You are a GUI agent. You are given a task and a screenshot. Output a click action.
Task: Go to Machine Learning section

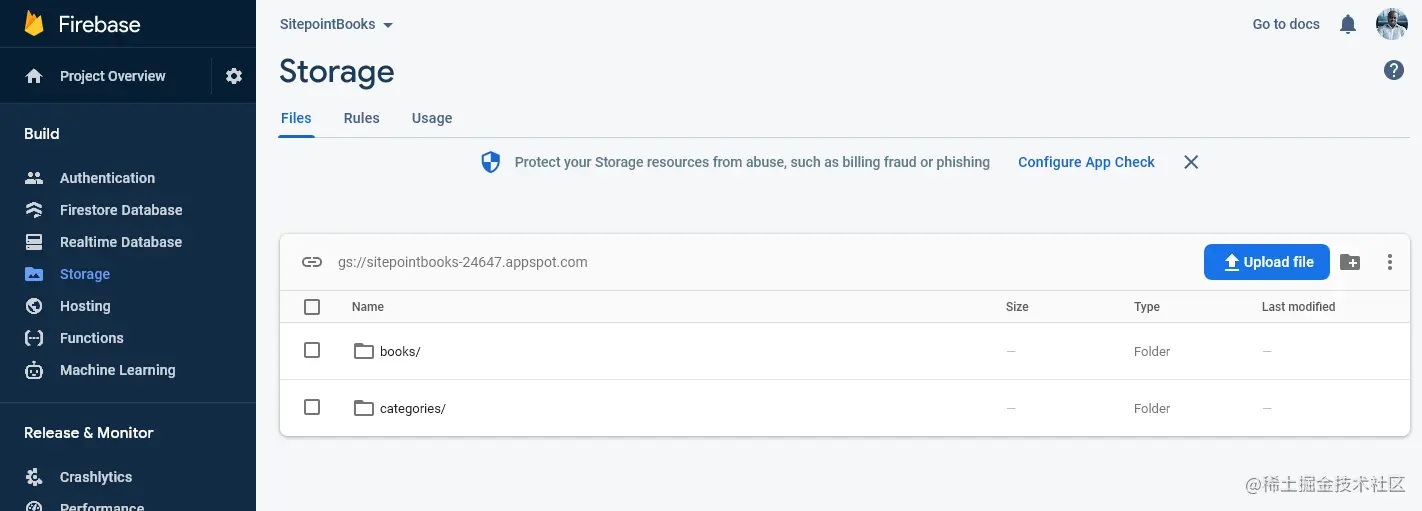pyautogui.click(x=118, y=370)
